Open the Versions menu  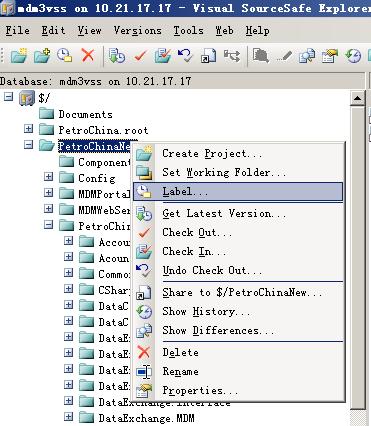(x=137, y=31)
